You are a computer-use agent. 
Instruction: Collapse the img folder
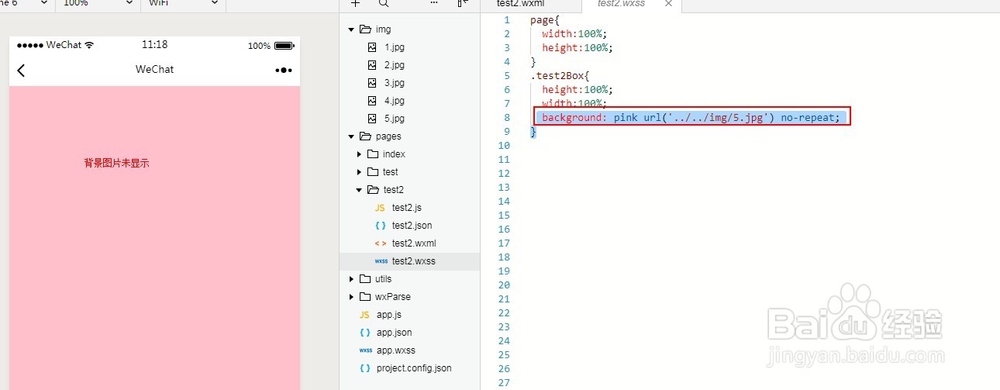[351, 29]
